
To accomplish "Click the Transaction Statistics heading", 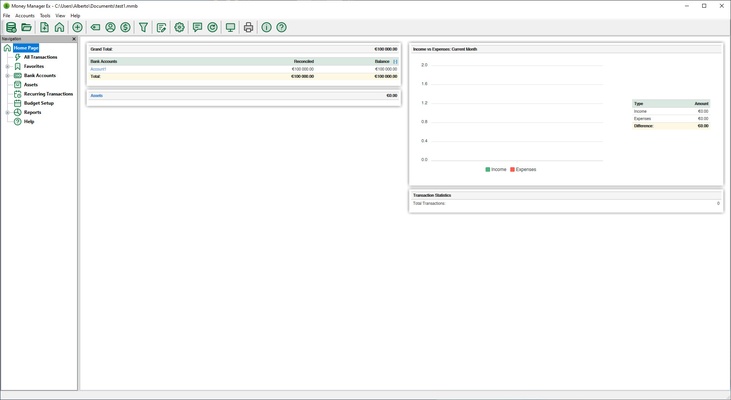I will point(432,195).
